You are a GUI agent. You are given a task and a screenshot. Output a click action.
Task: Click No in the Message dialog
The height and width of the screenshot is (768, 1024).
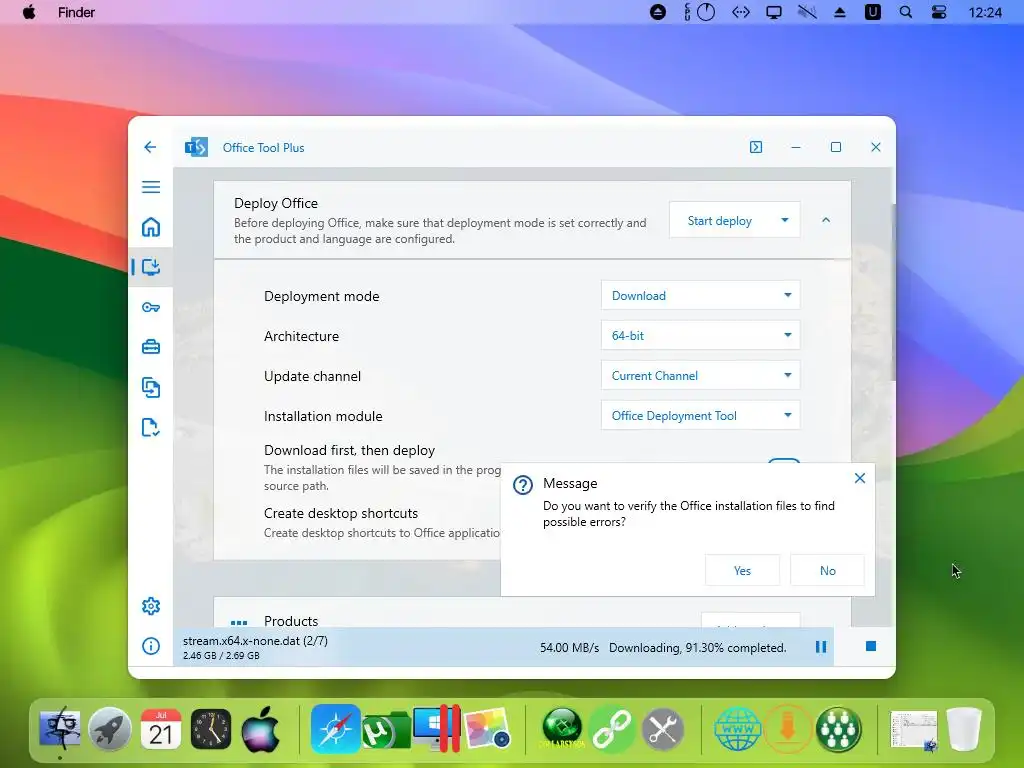(827, 570)
